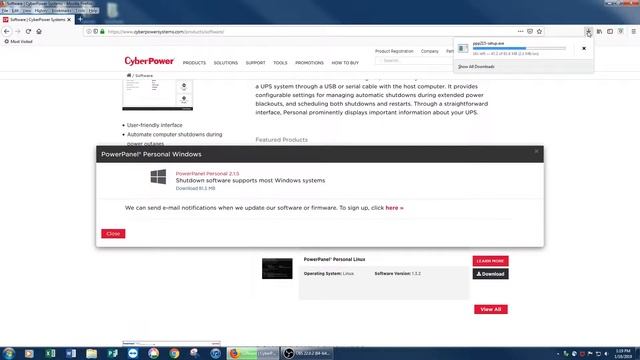Open the Windows Start orb
Image resolution: width=640 pixels, height=360 pixels.
[9, 353]
